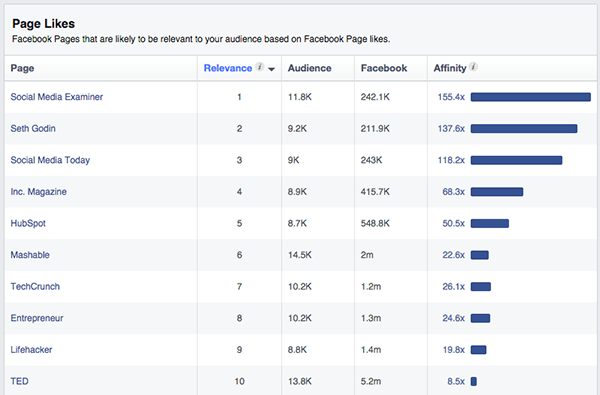Image resolution: width=600 pixels, height=395 pixels.
Task: Click the 24.6x affinity bar
Action: pos(480,318)
